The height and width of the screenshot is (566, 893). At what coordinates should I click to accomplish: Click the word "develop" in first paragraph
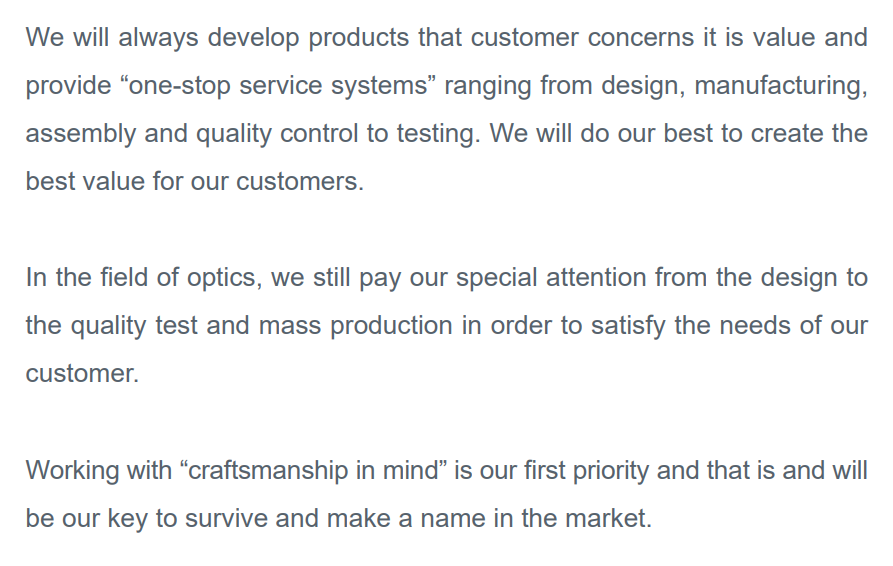pos(249,39)
